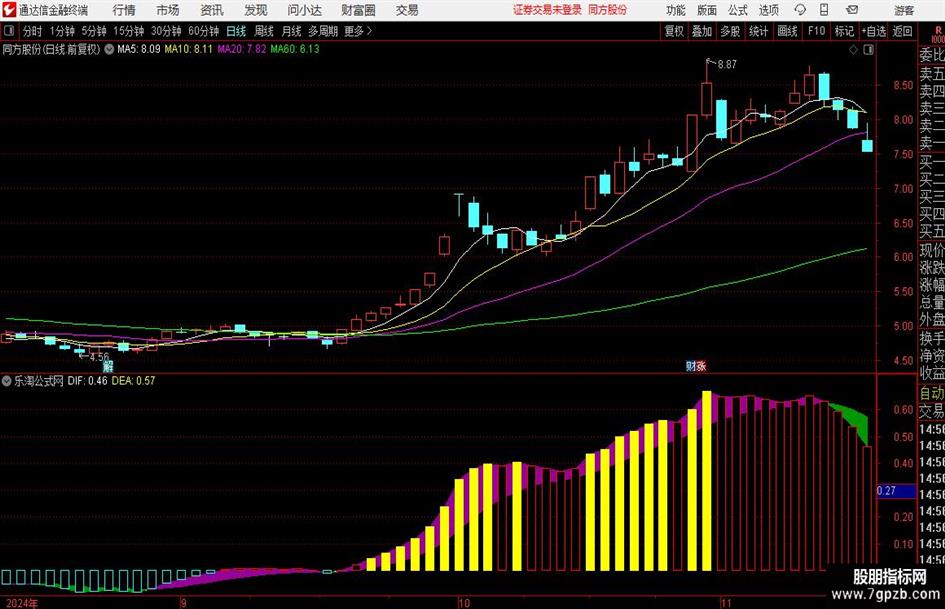The image size is (945, 609).
Task: Click the 游客 guest account label
Action: tap(904, 10)
